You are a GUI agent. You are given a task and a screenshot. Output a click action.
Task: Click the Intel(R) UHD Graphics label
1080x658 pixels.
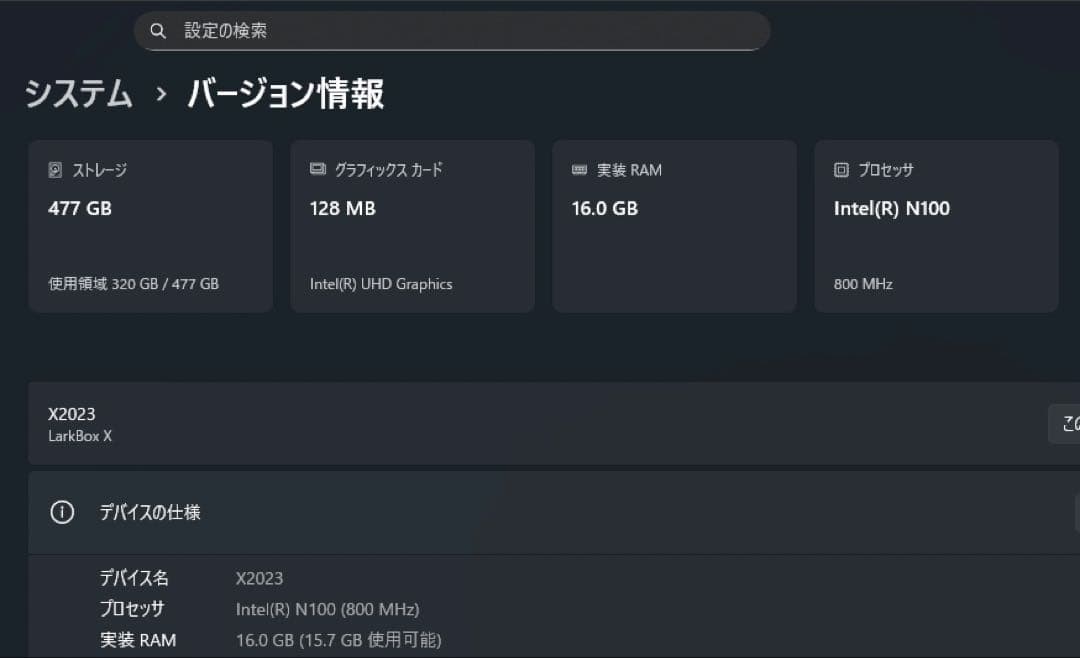(x=381, y=284)
